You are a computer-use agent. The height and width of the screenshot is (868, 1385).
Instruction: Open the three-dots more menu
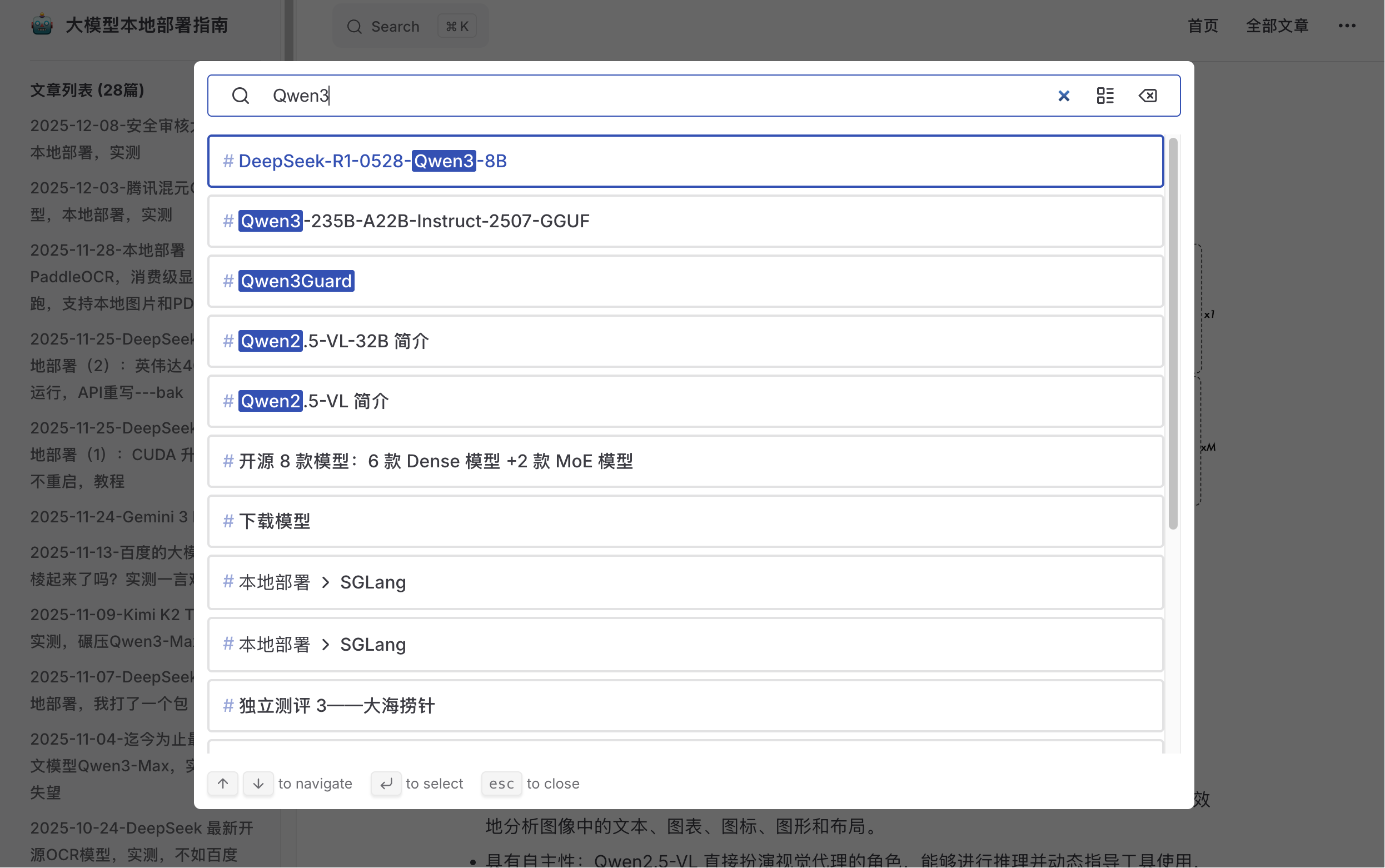1347,26
